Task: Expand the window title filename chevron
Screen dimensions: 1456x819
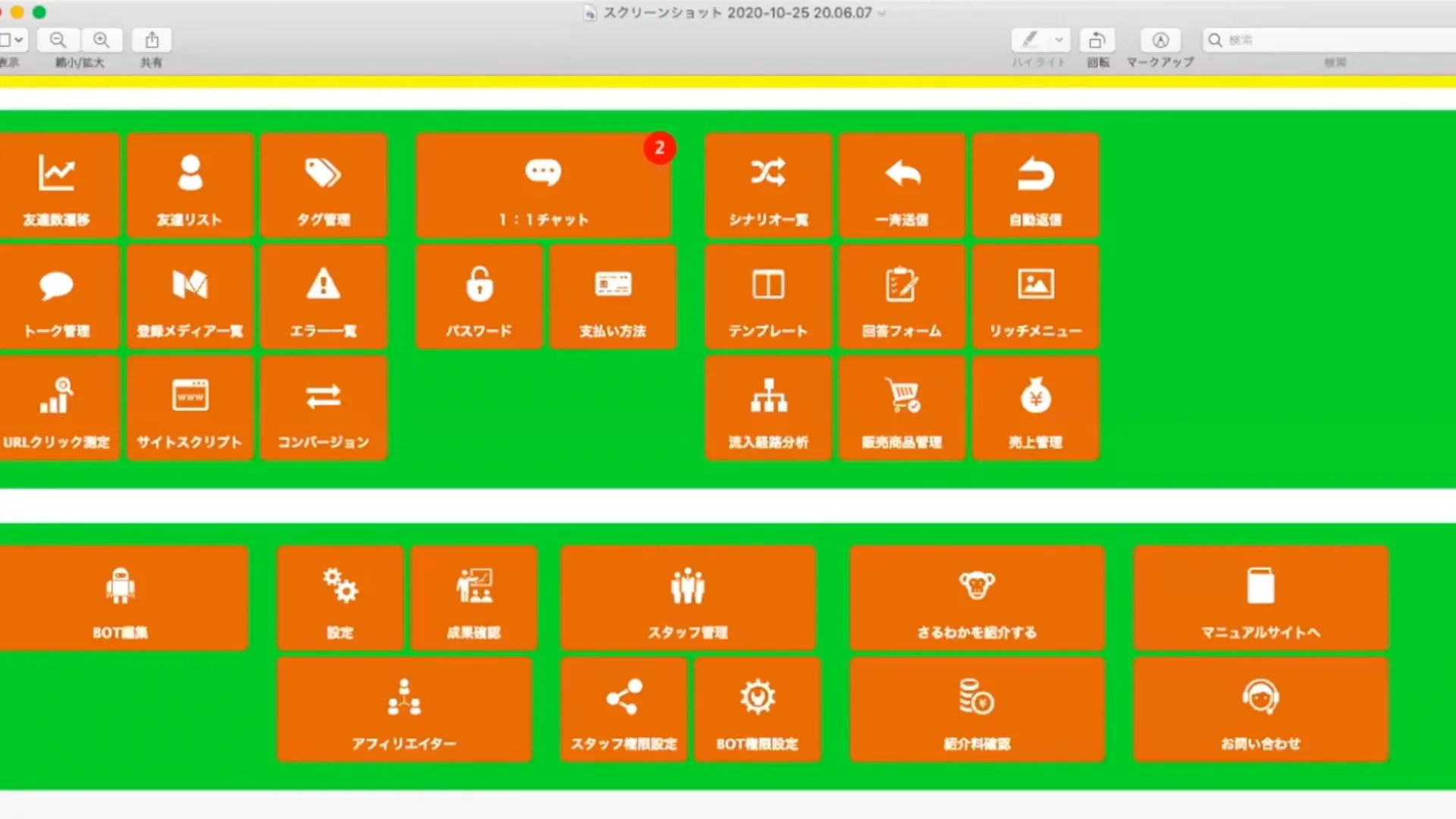Action: pos(882,13)
